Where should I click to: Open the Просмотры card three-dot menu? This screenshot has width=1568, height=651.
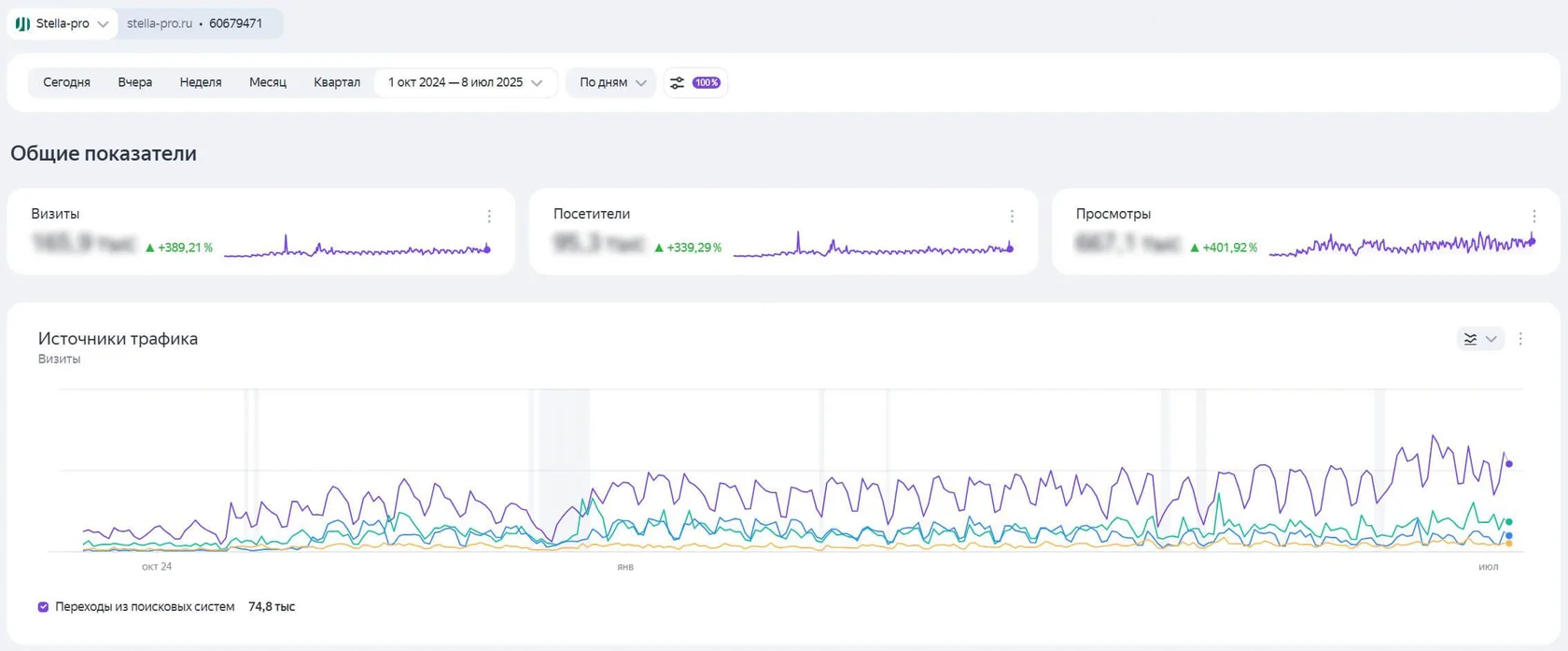1534,216
